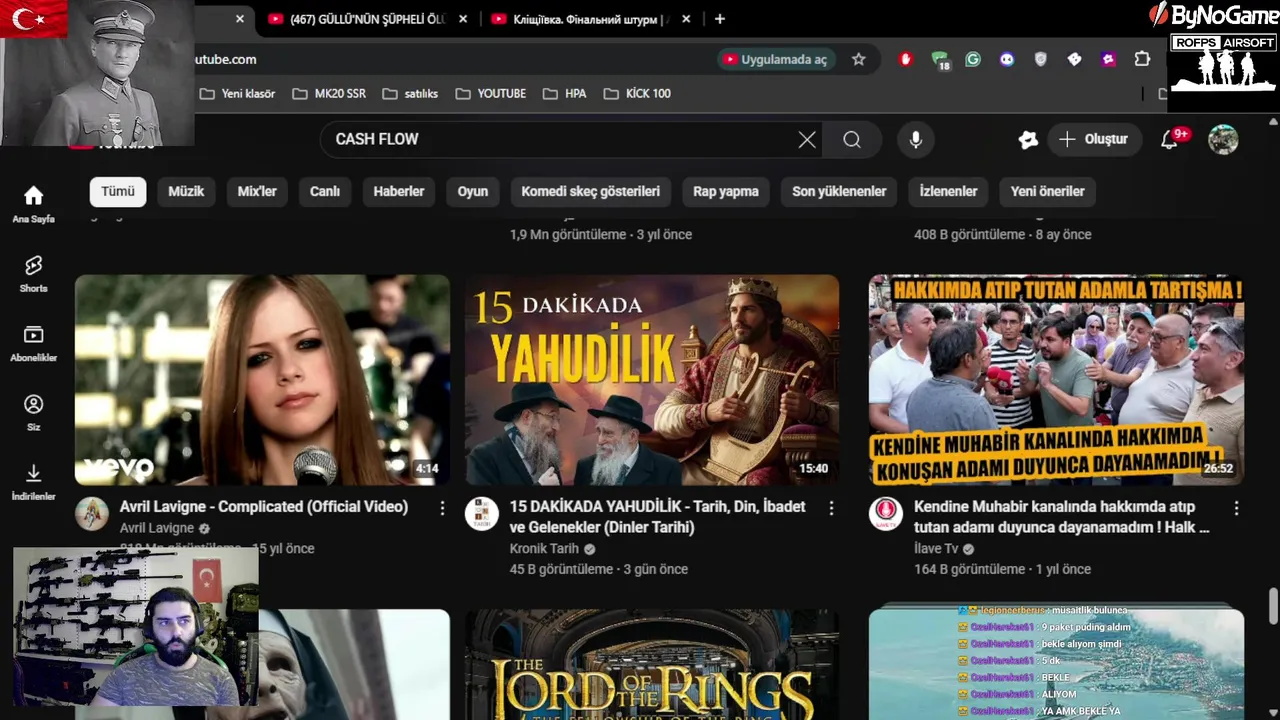
Task: Click the İlave Tv channel avatar
Action: coord(886,514)
